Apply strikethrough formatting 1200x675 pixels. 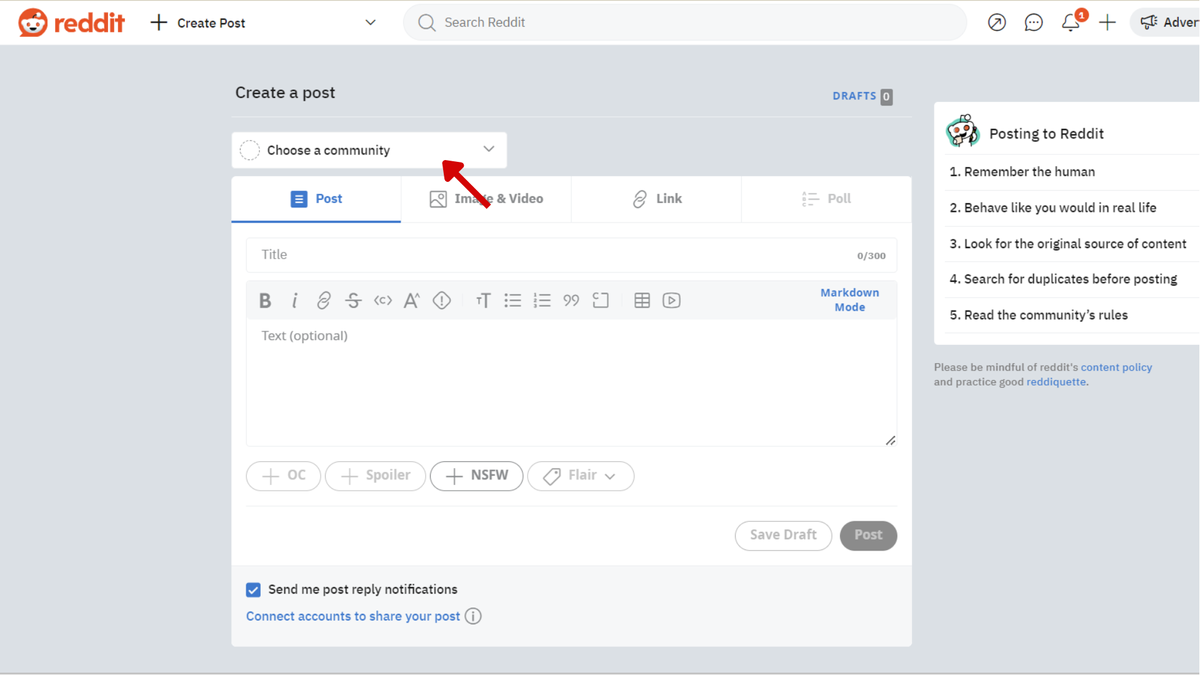(x=352, y=300)
